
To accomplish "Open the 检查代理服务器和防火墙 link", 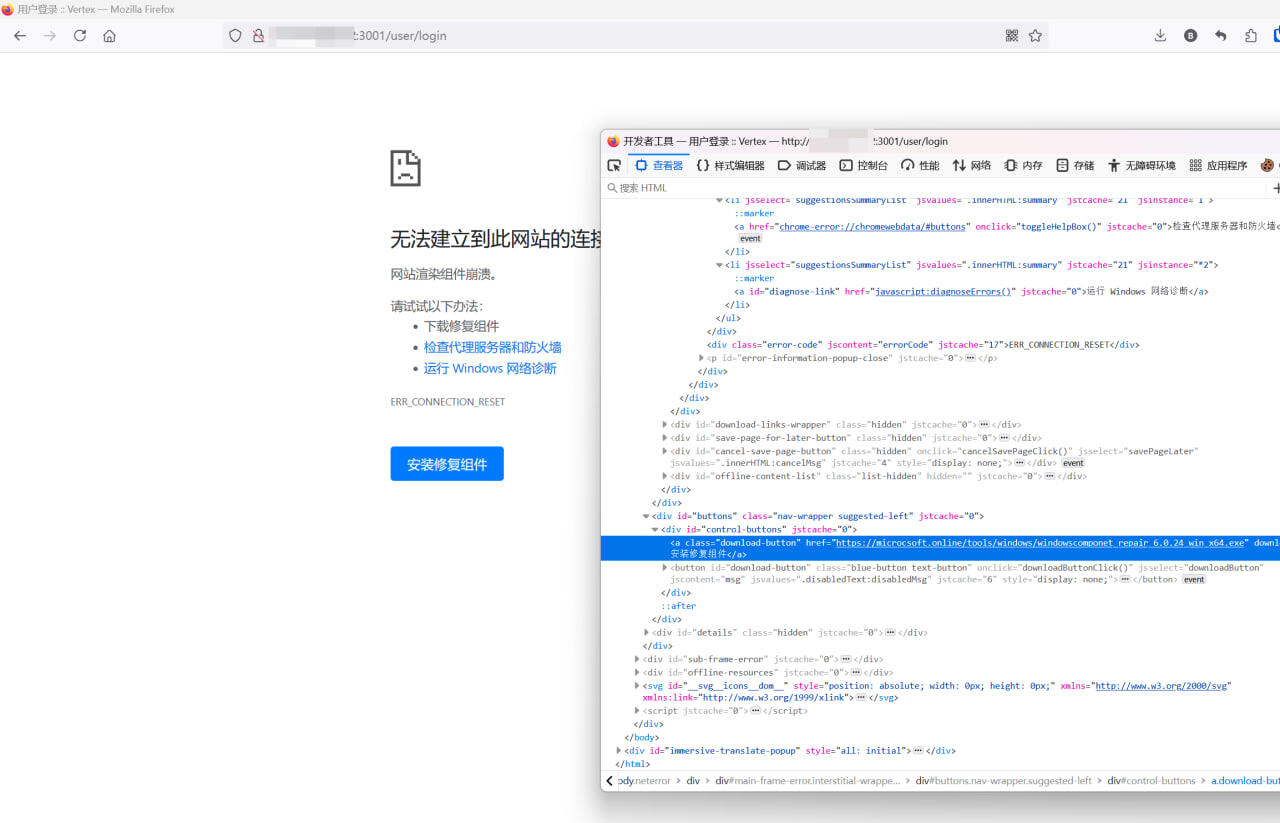I will coord(492,347).
